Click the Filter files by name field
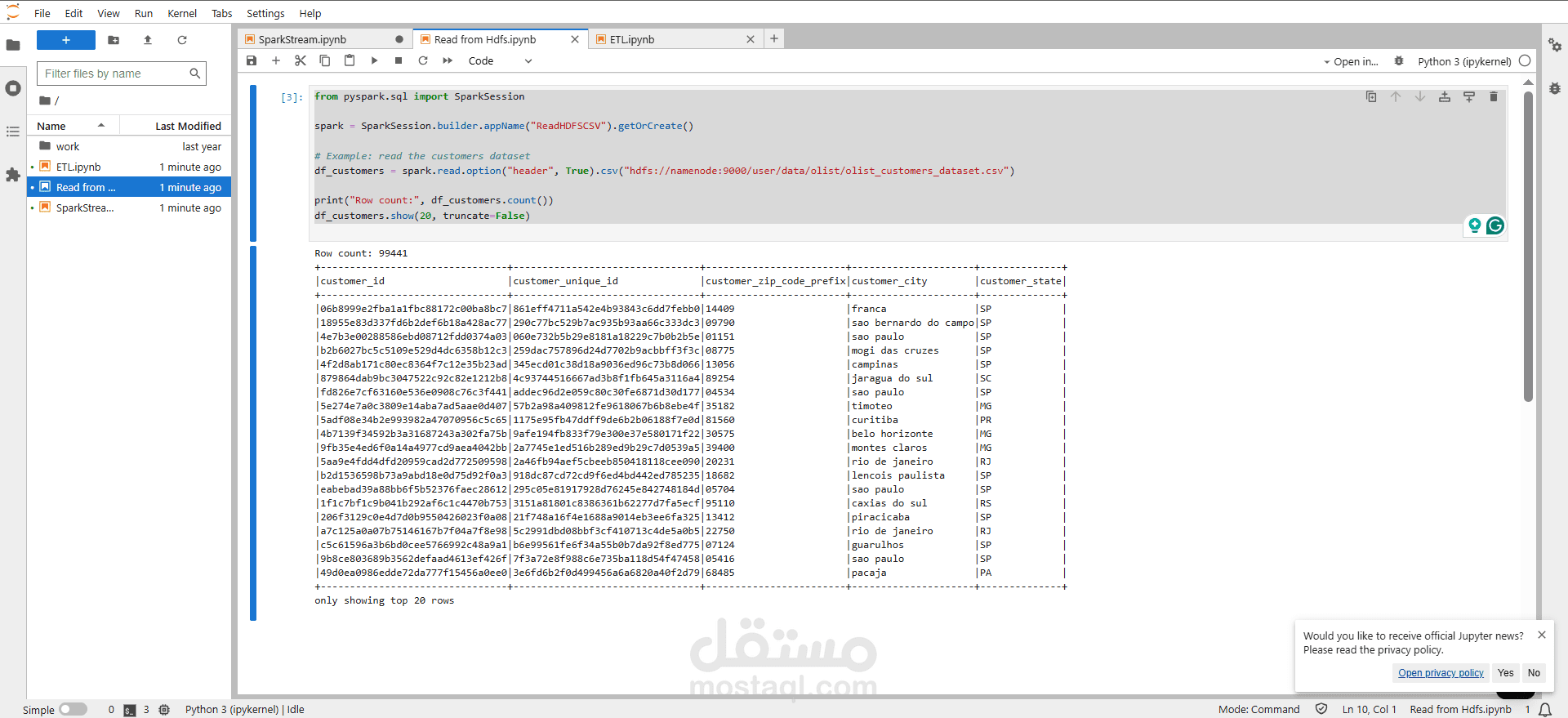 [x=122, y=74]
